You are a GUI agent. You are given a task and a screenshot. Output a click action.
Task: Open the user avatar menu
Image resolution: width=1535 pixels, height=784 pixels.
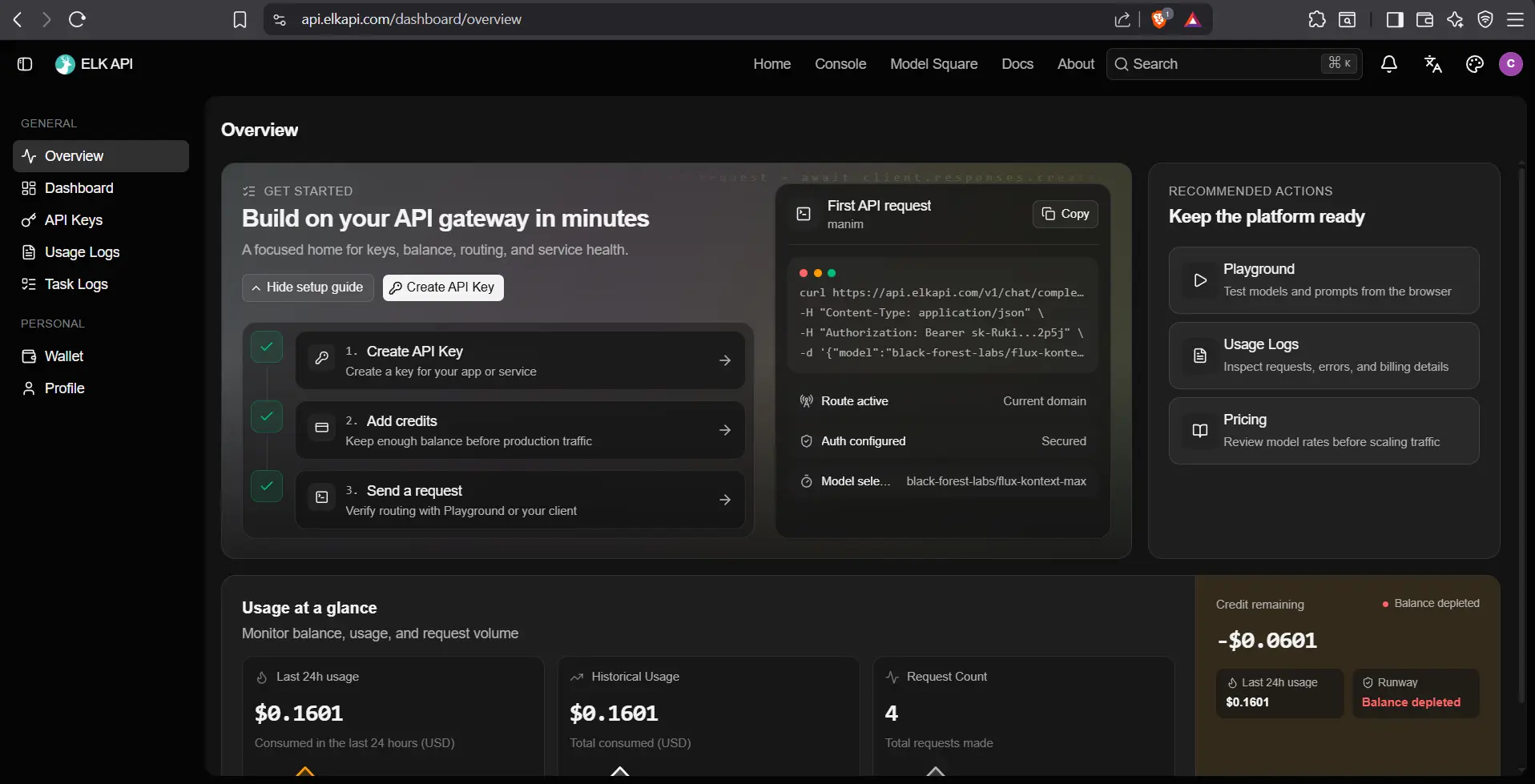tap(1511, 64)
